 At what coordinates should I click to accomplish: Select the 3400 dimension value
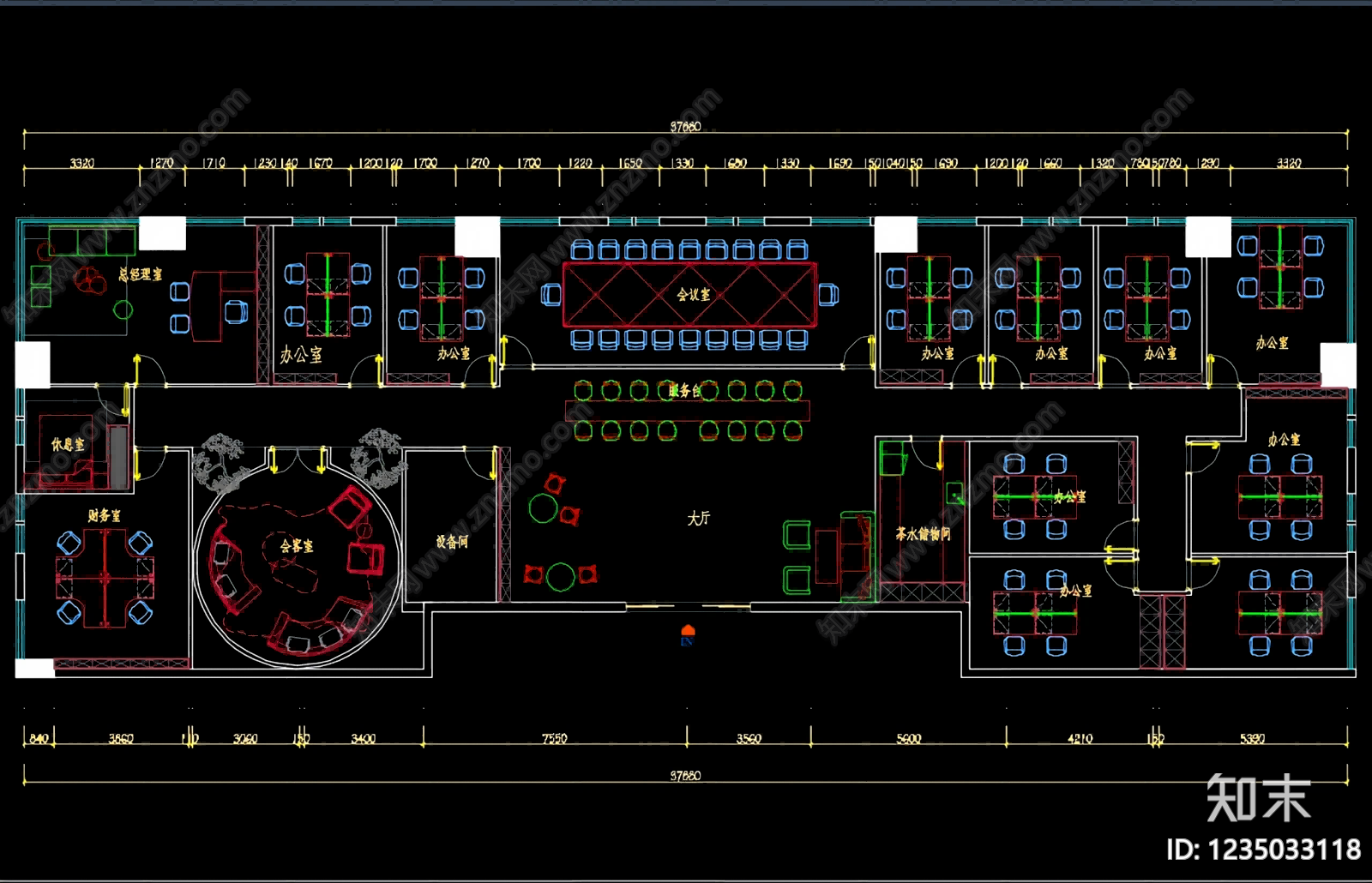[x=364, y=739]
